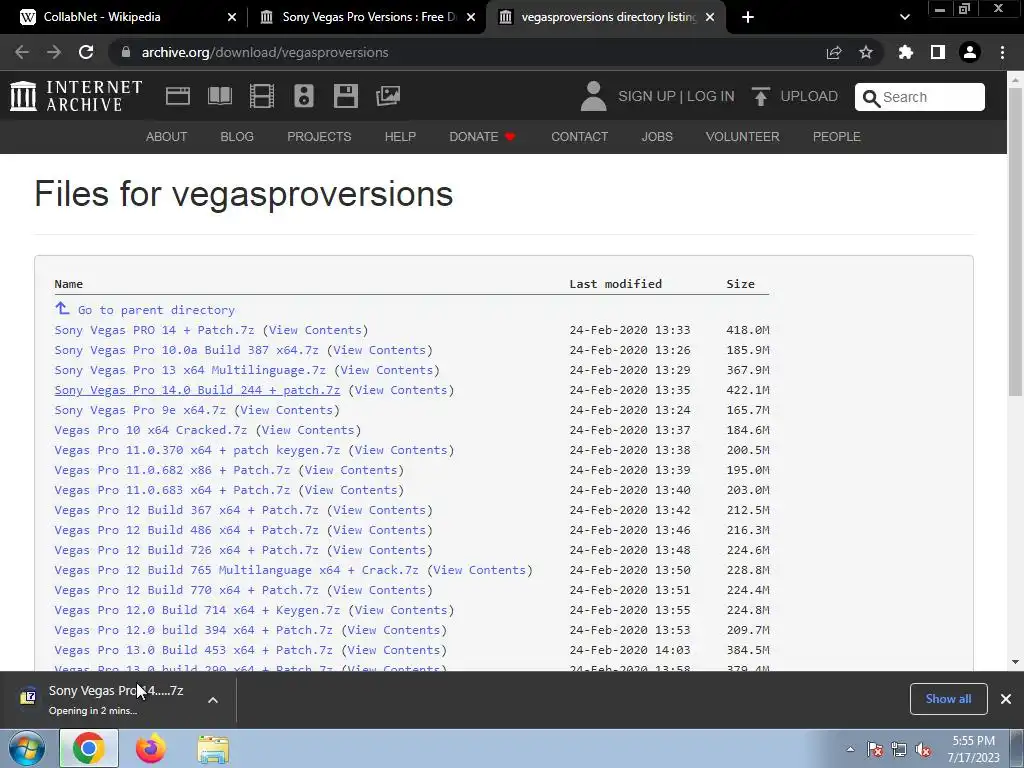Click the LOG IN link
1024x768 pixels.
coord(711,96)
